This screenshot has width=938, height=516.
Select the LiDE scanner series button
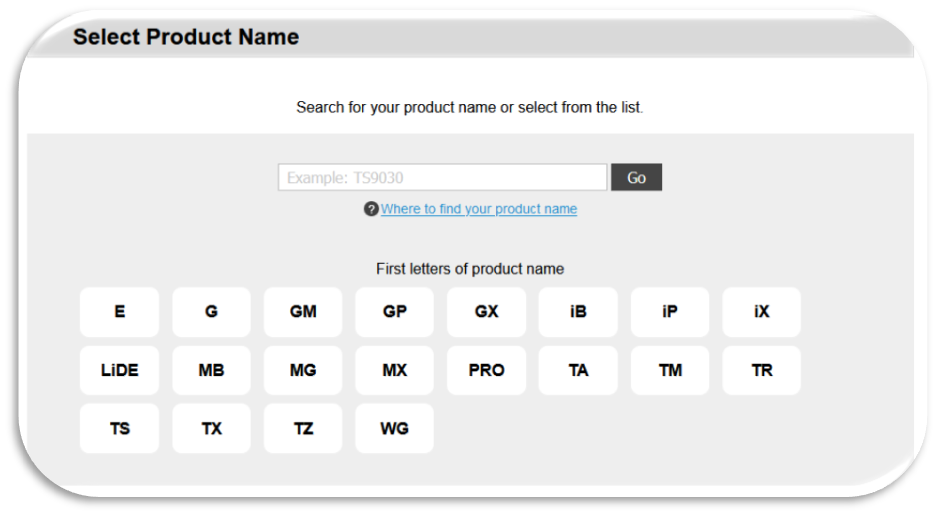[119, 370]
